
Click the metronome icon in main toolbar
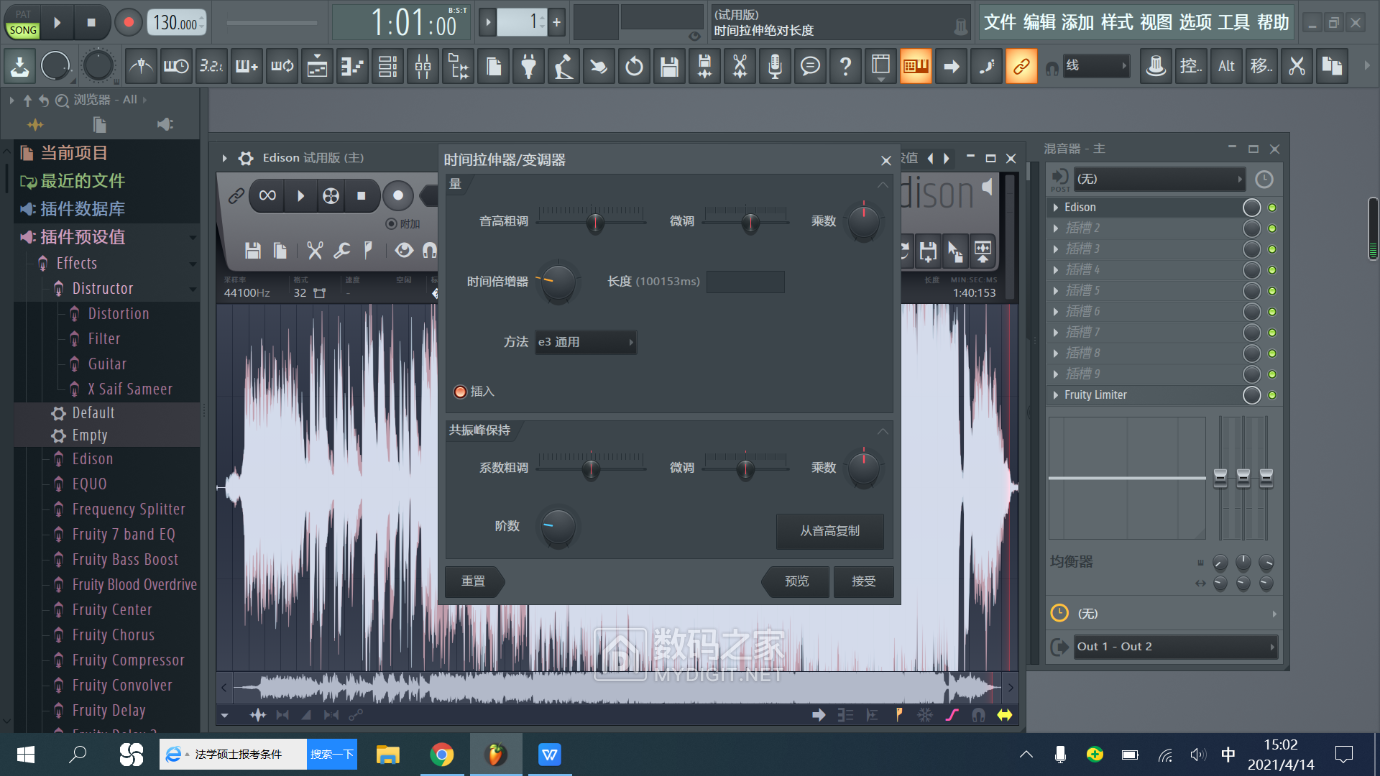pyautogui.click(x=142, y=67)
